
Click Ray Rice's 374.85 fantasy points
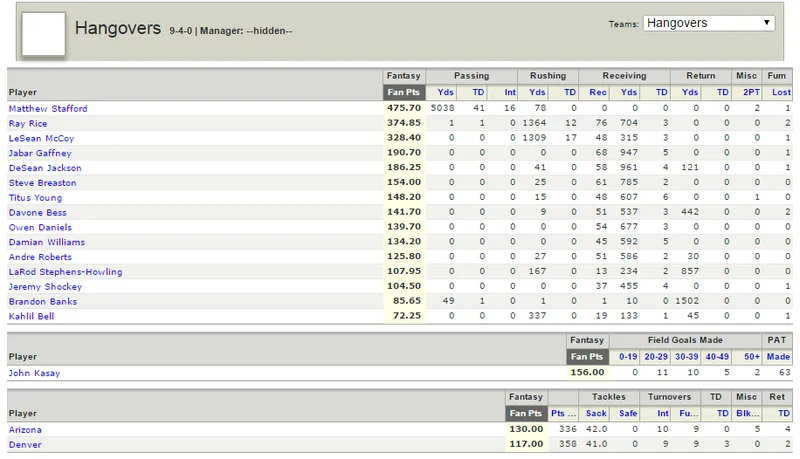404,122
